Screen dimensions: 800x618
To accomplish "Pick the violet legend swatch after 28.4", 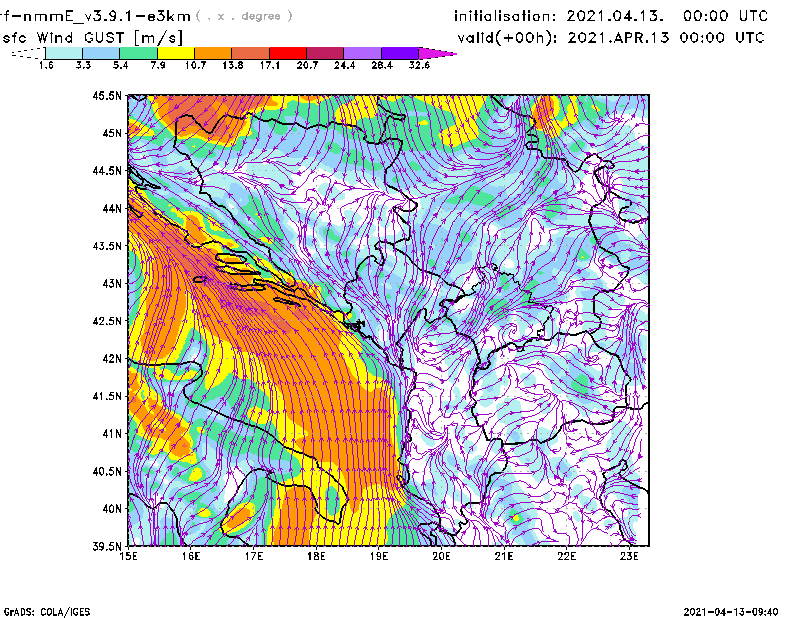I will pyautogui.click(x=399, y=53).
